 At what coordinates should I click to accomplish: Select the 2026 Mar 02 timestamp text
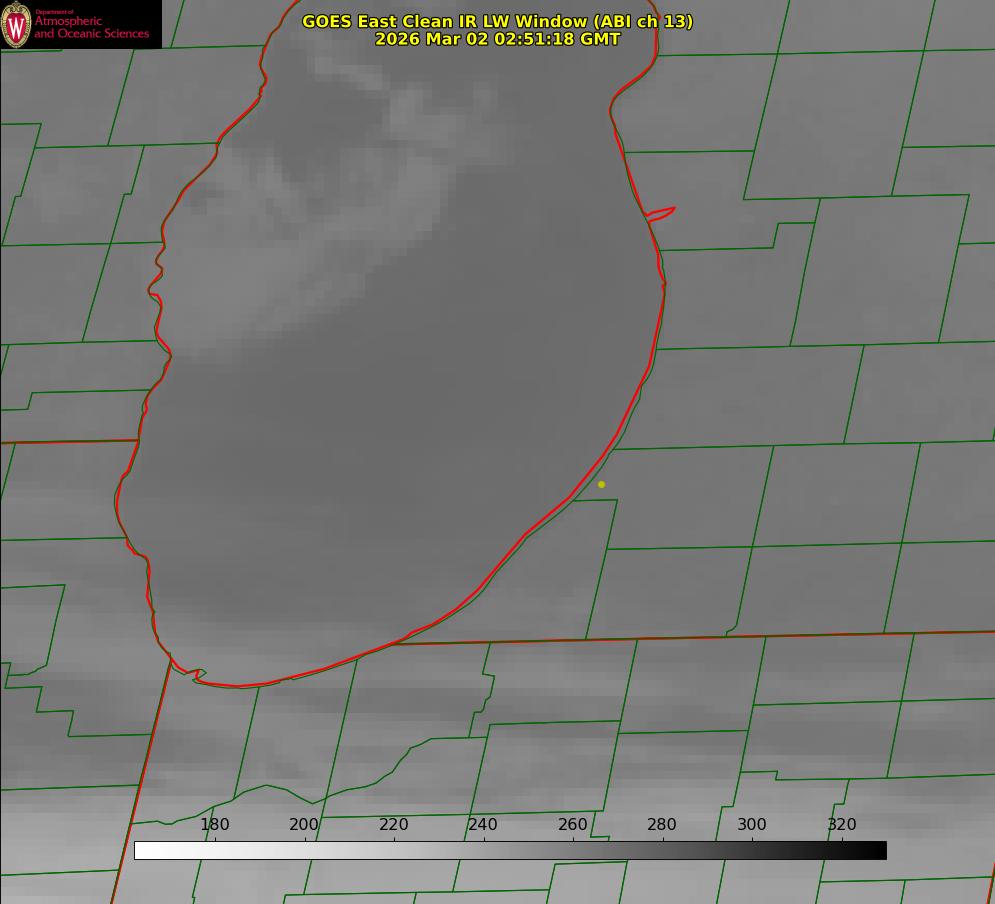click(x=497, y=39)
